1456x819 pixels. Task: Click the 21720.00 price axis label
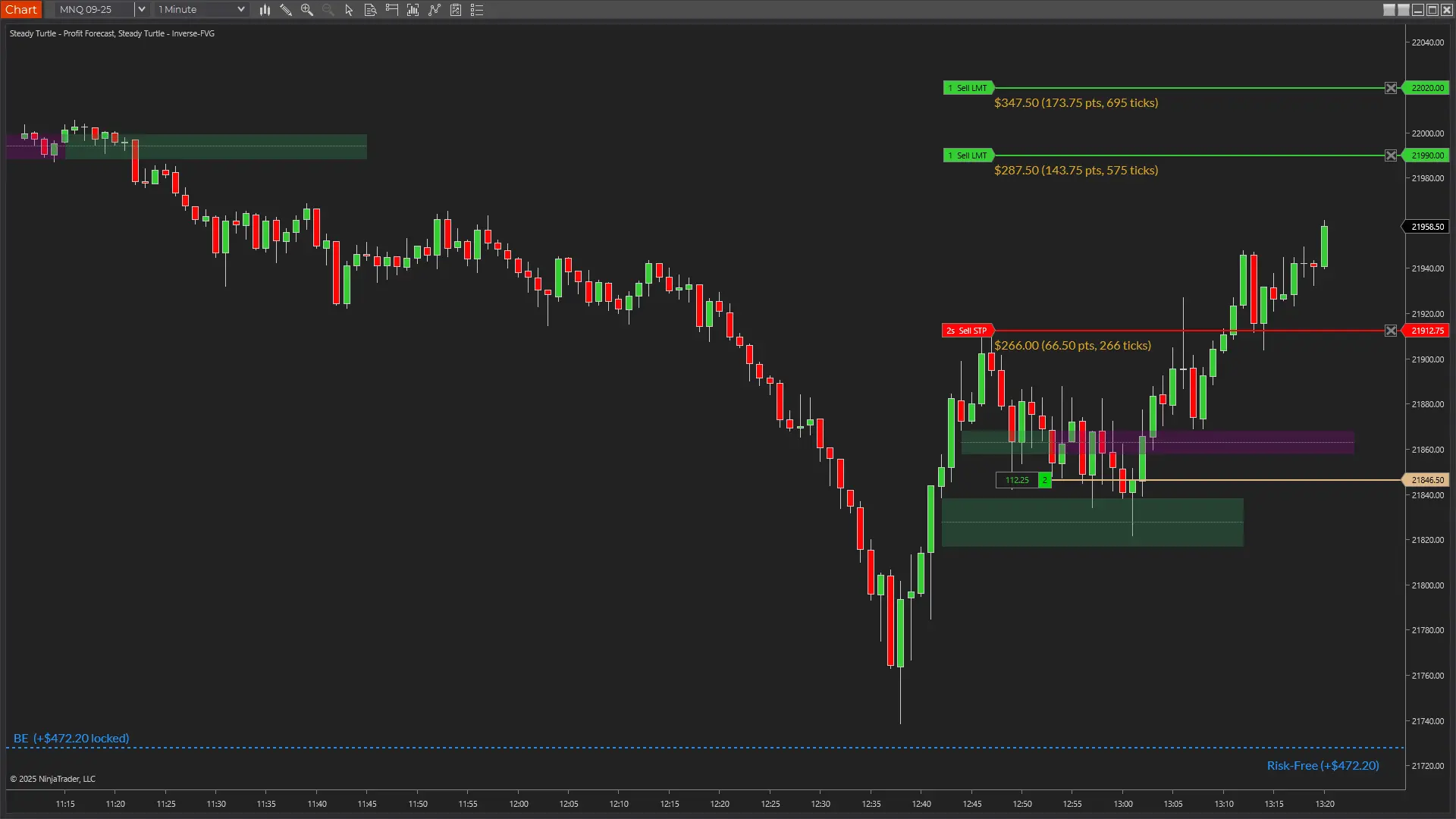coord(1427,766)
